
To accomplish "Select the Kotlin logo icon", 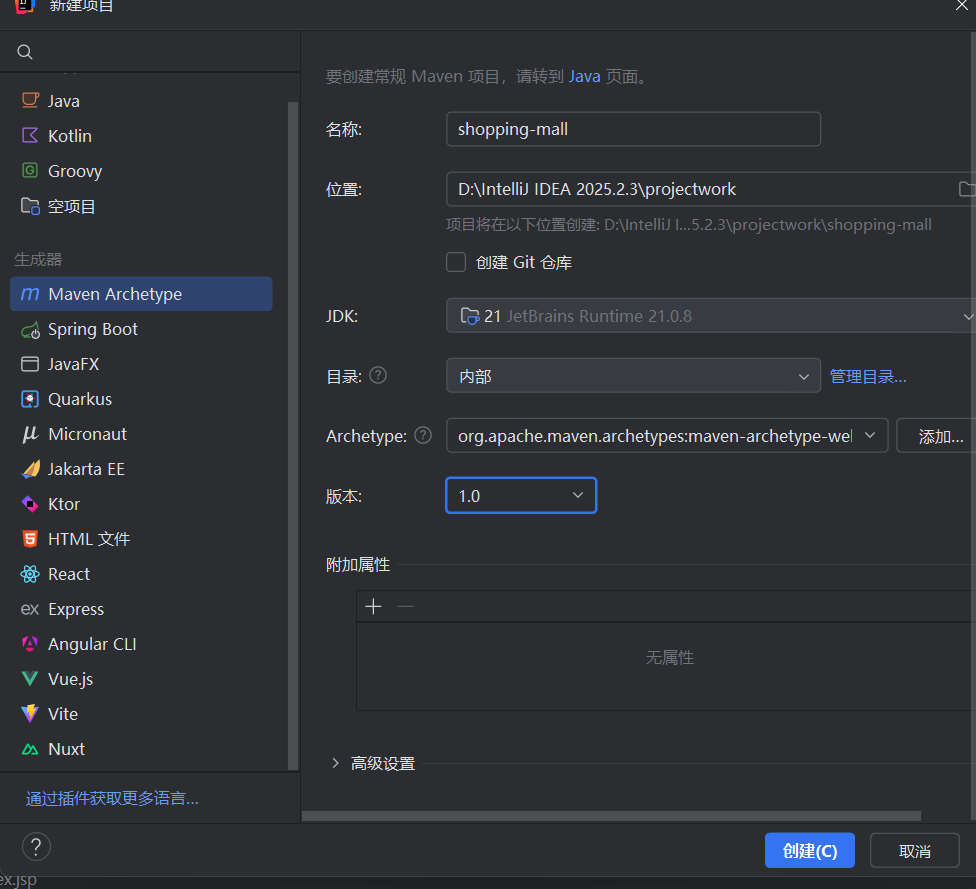I will click(x=30, y=135).
